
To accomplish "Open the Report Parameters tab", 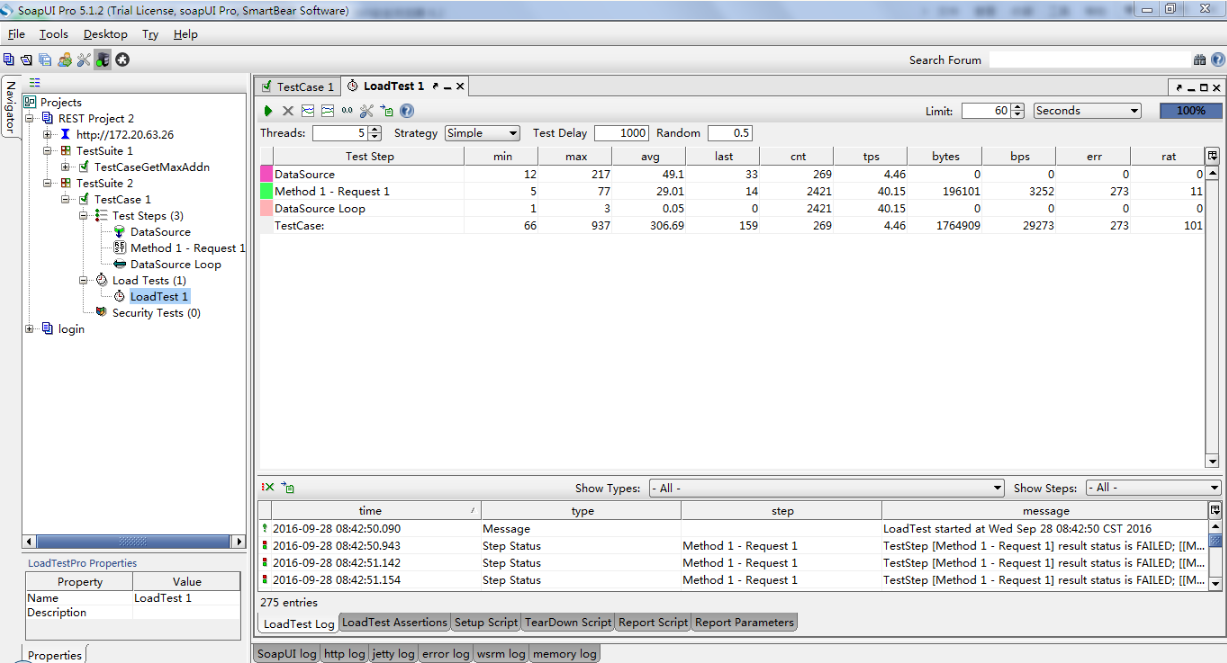I will (x=744, y=622).
